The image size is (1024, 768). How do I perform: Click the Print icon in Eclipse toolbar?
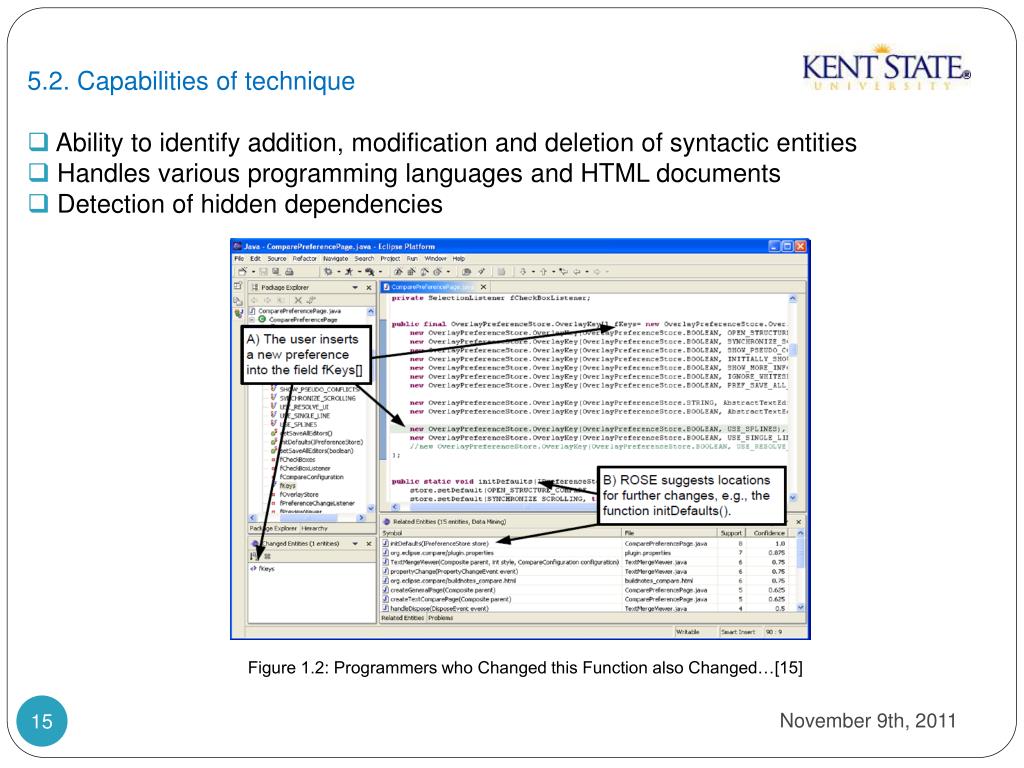click(289, 272)
